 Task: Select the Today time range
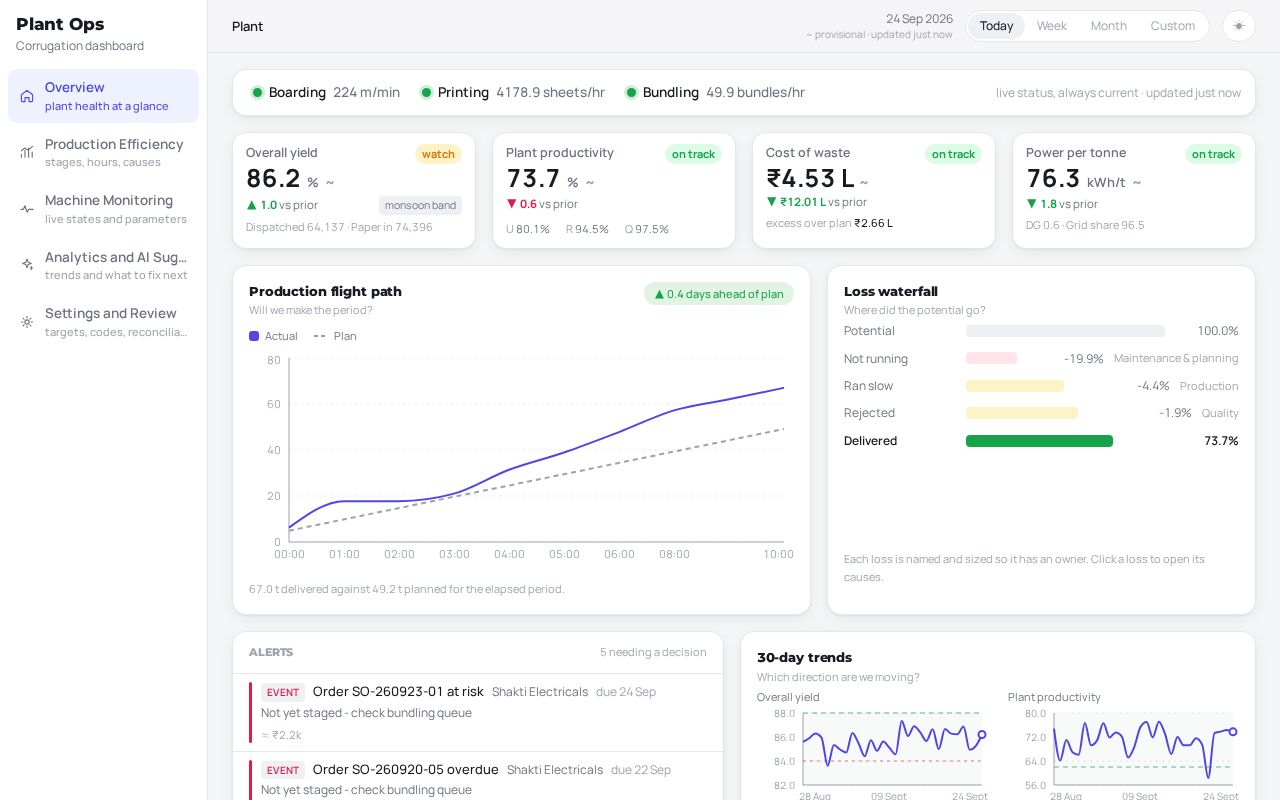[x=996, y=26]
